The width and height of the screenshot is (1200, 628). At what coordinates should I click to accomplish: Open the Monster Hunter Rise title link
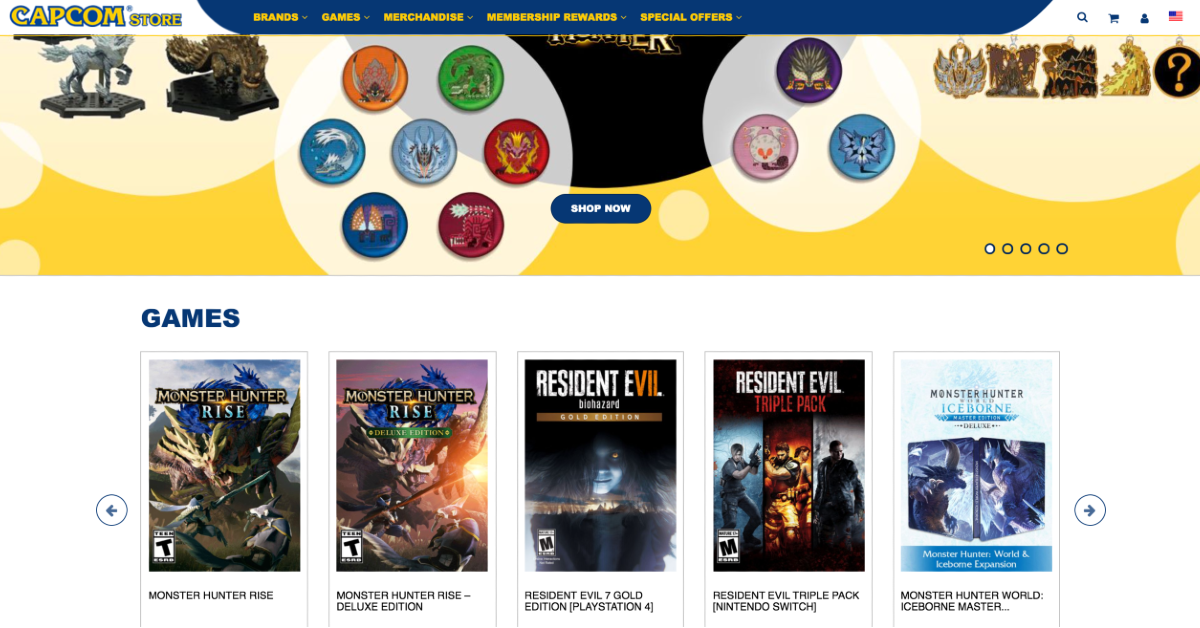tap(211, 595)
